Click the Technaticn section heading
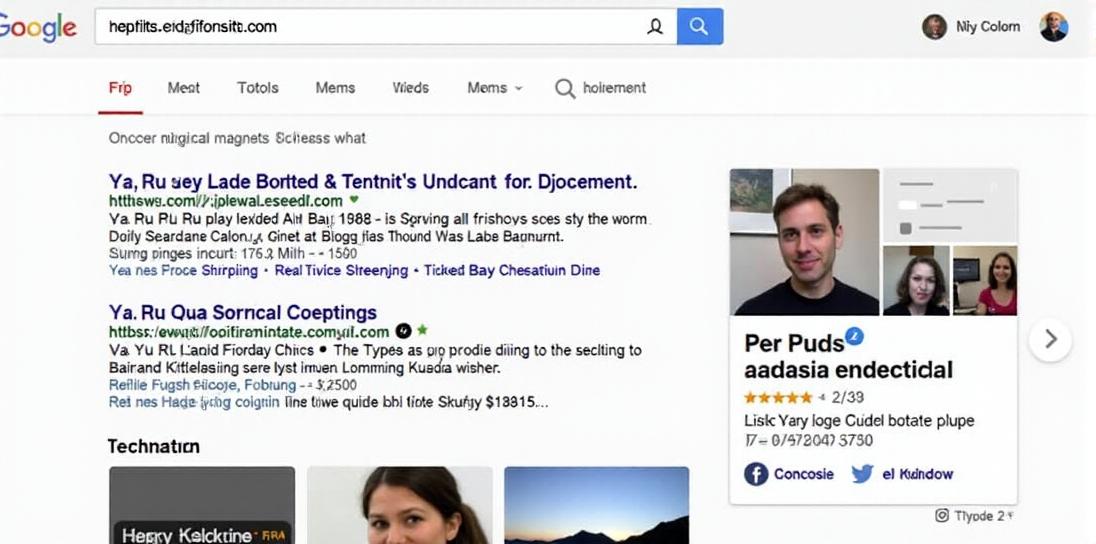The height and width of the screenshot is (544, 1096). click(x=154, y=446)
